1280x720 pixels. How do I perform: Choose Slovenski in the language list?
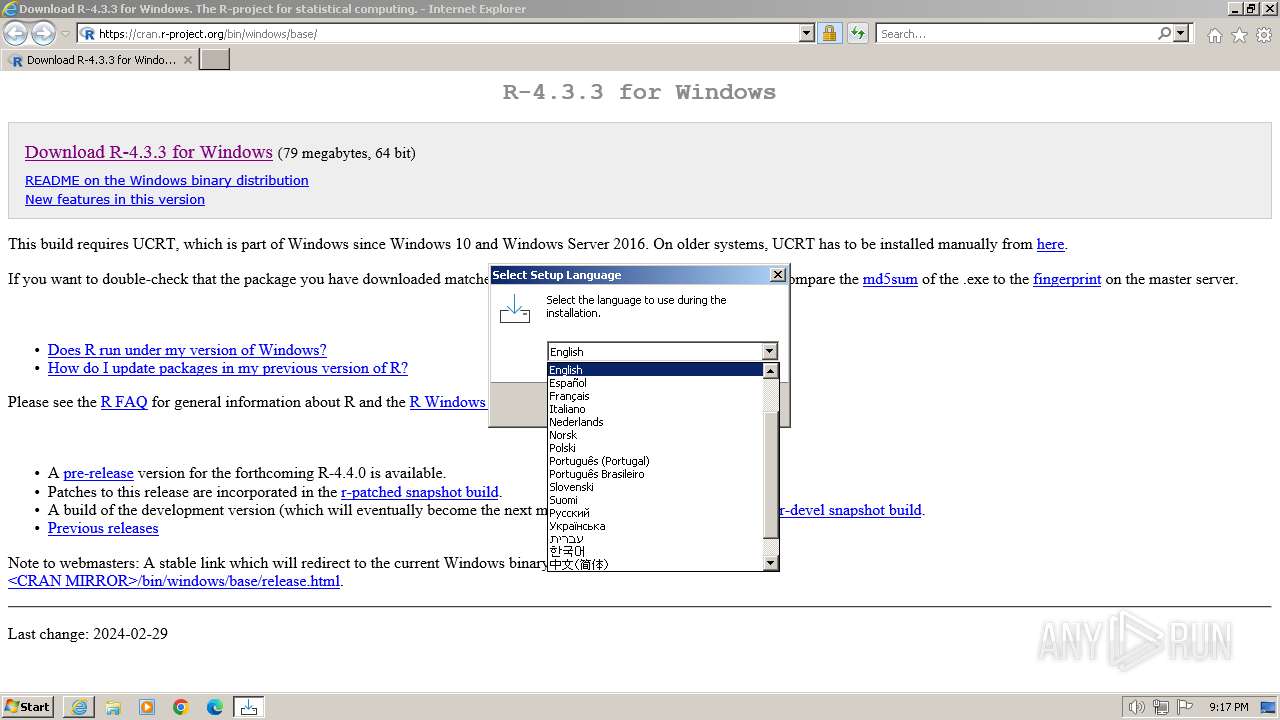(655, 487)
